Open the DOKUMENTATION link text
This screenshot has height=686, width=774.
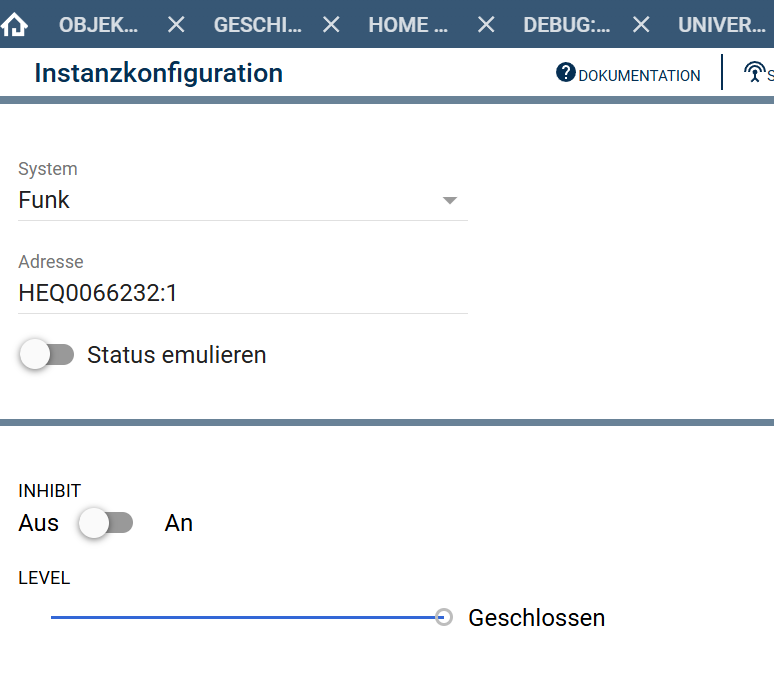point(639,75)
